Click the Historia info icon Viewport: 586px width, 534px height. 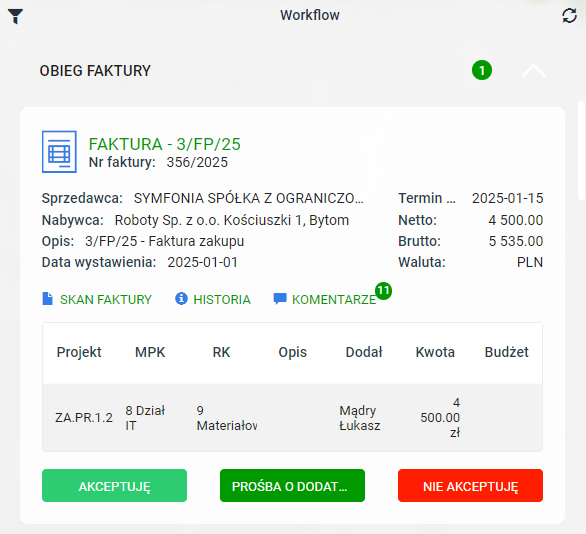point(181,299)
